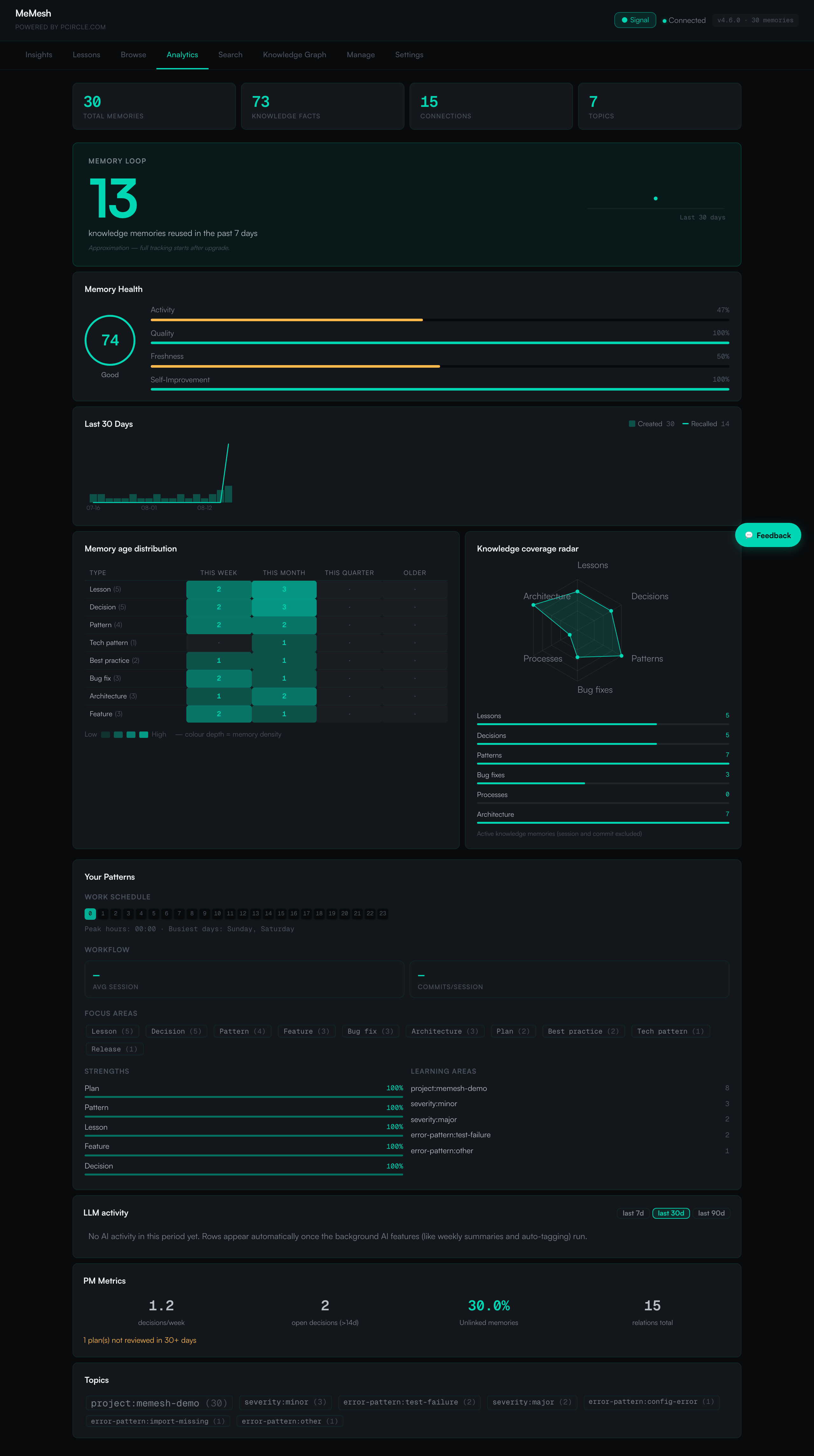The image size is (814, 1456).
Task: Toggle the Signal badge in header
Action: click(x=635, y=20)
